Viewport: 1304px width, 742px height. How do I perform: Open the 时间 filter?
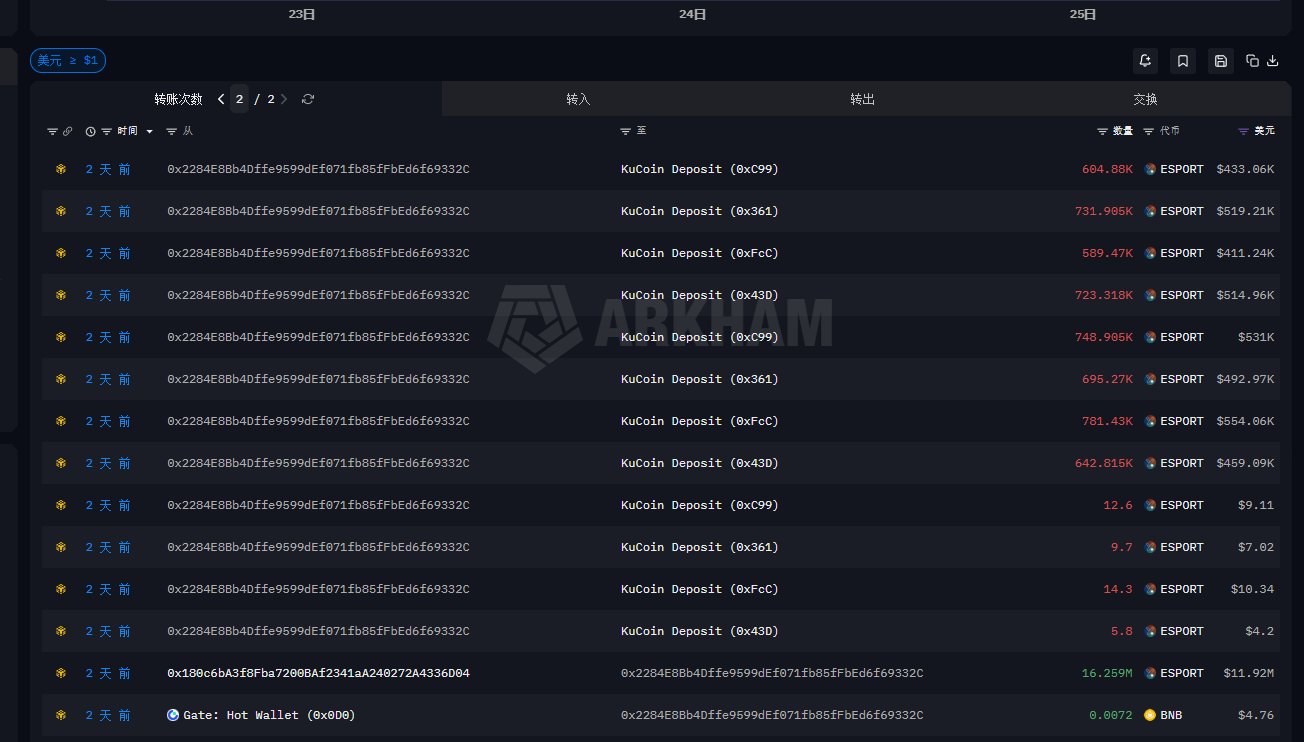pyautogui.click(x=107, y=131)
